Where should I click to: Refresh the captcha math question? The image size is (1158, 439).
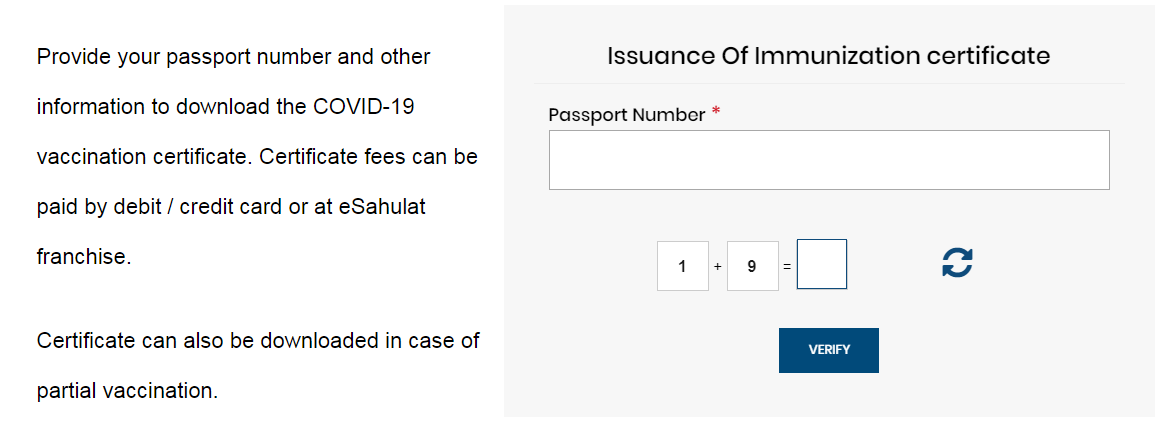pyautogui.click(x=957, y=262)
